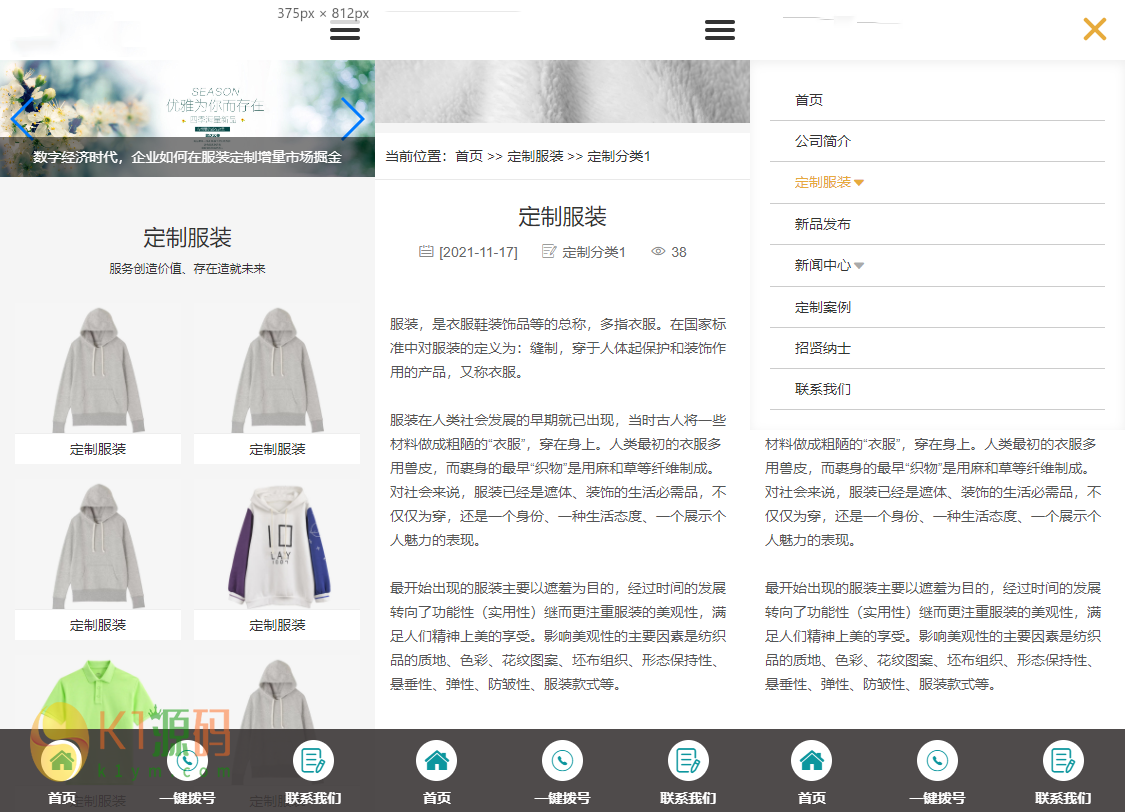Go to next banner slide arrow

tap(352, 118)
